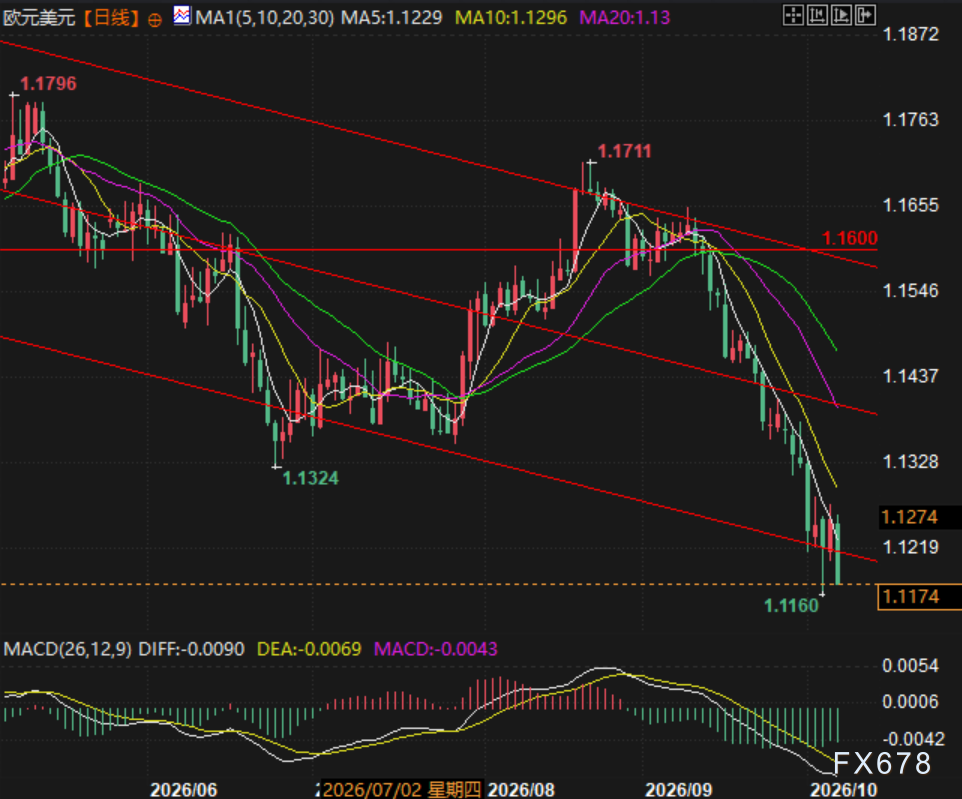Open the MA indicator chart icon

tap(182, 15)
